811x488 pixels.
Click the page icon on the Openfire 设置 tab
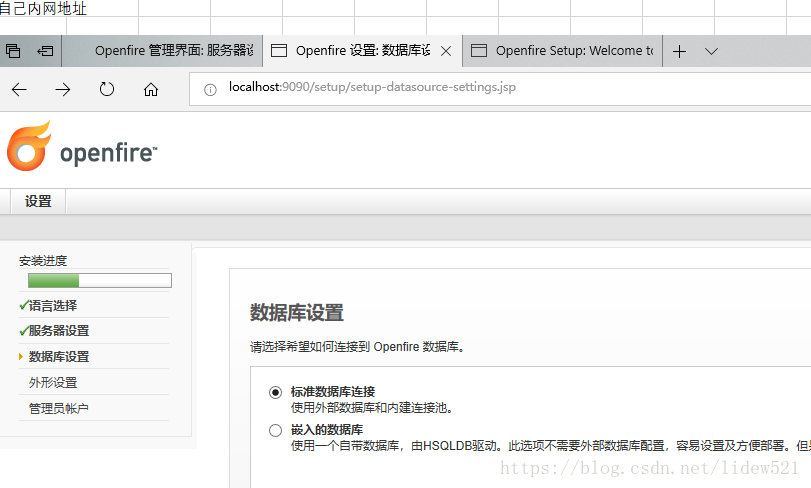tap(279, 51)
